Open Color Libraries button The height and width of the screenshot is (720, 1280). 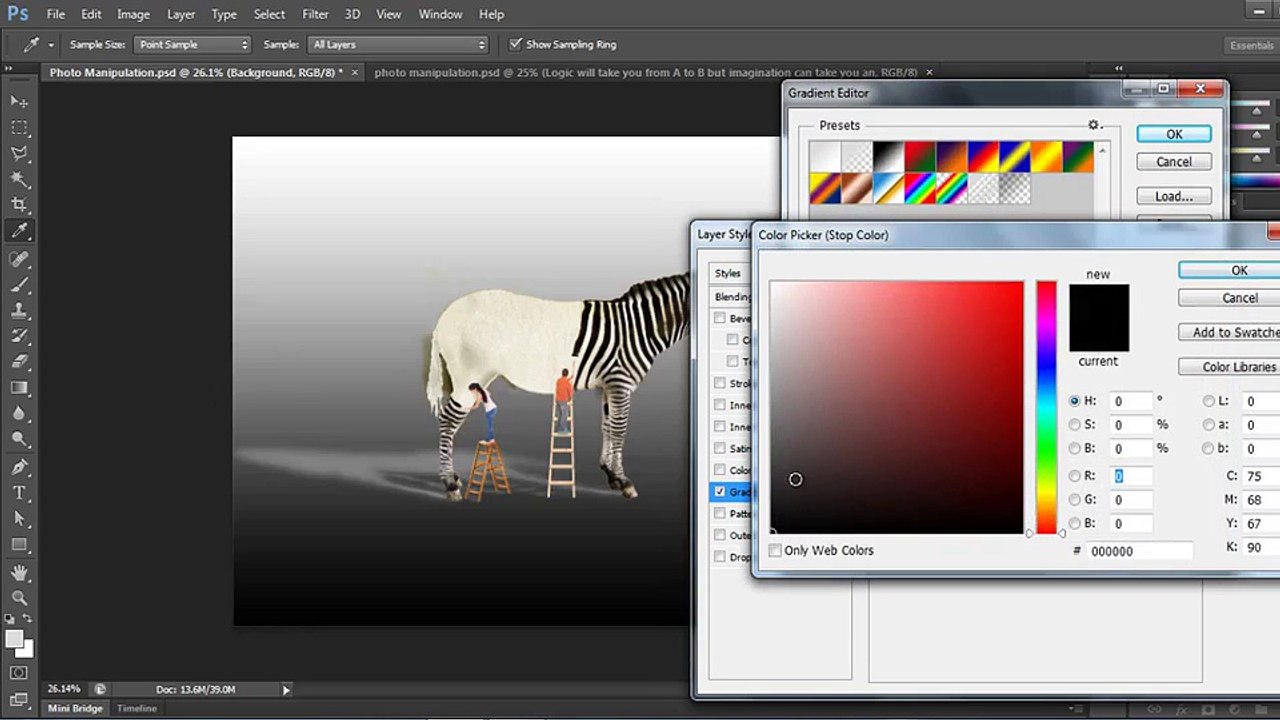(x=1229, y=367)
